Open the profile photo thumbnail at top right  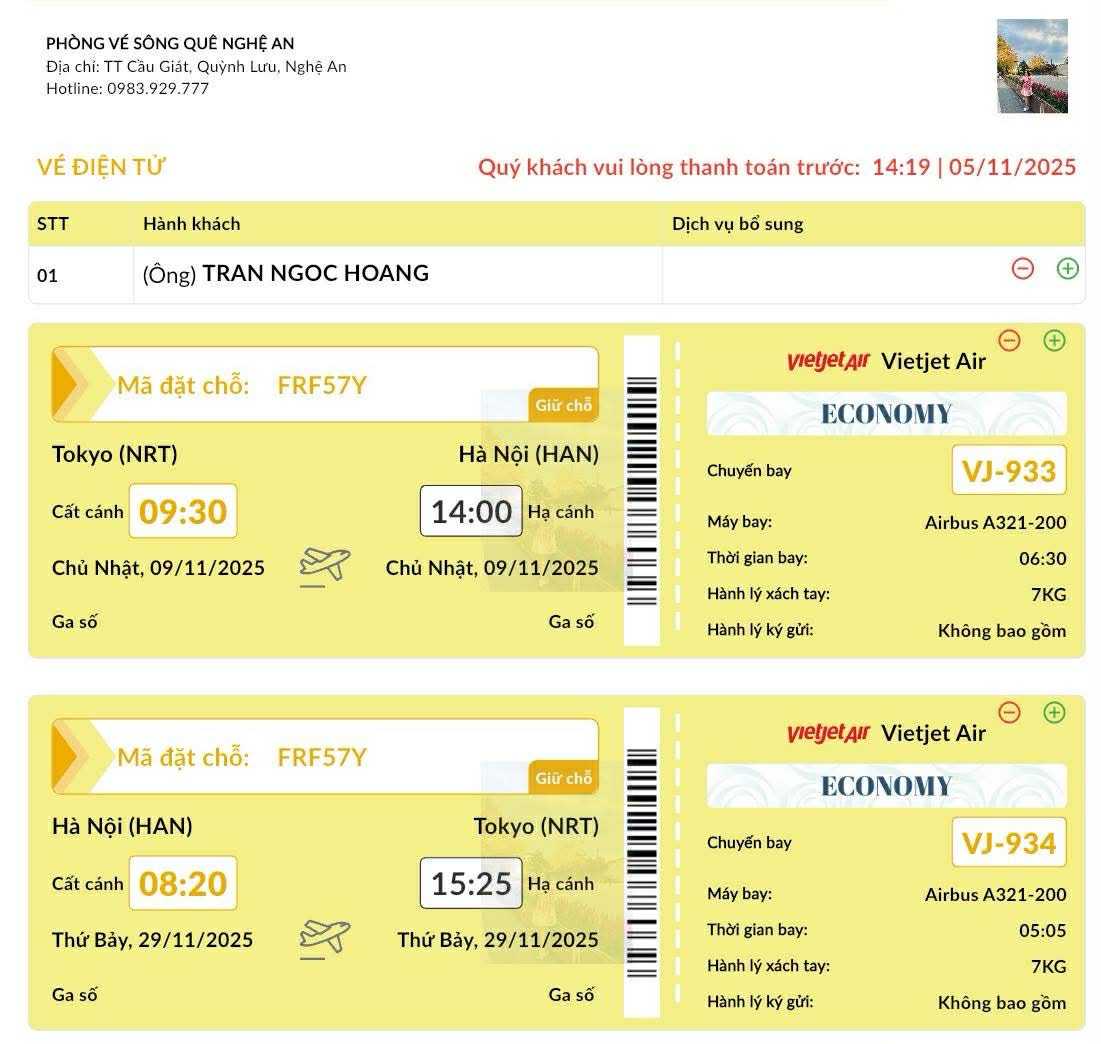point(1032,66)
